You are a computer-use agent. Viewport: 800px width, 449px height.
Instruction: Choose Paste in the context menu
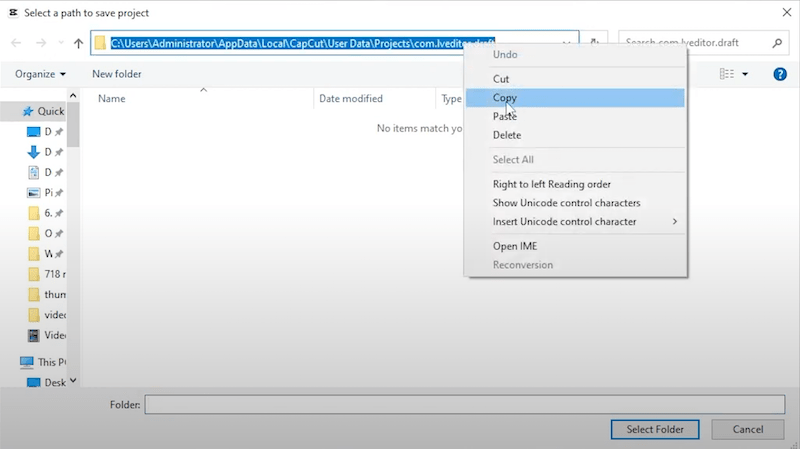click(575, 116)
